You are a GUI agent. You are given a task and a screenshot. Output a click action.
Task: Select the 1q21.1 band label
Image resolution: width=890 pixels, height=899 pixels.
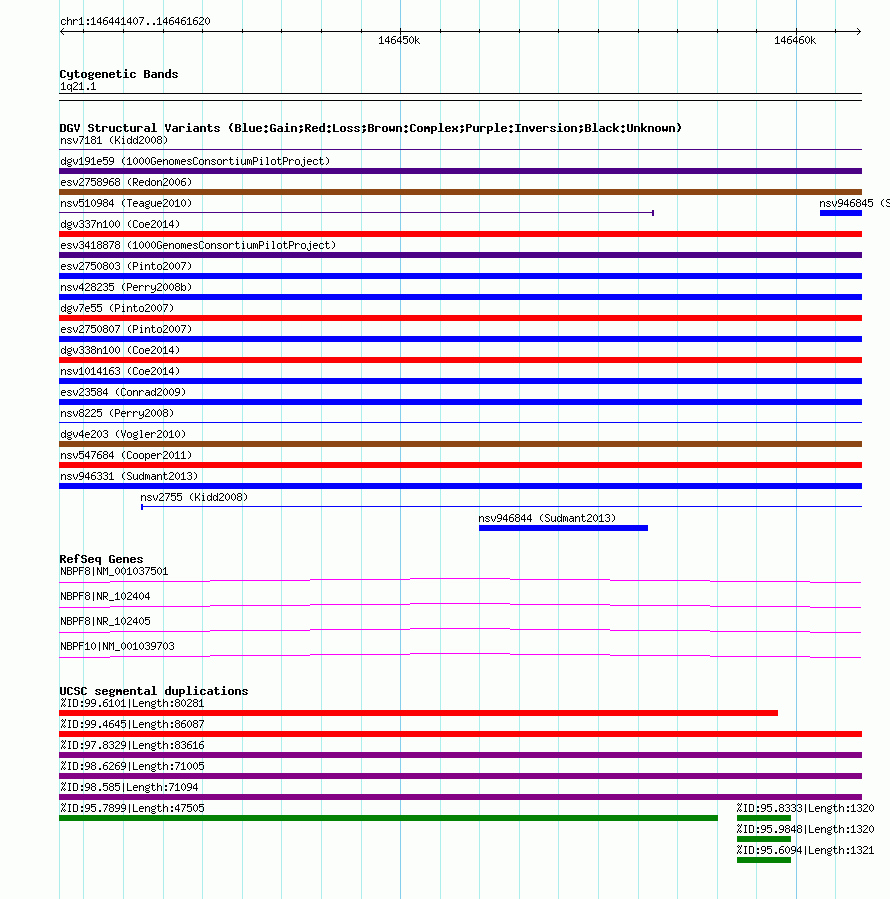tap(78, 87)
